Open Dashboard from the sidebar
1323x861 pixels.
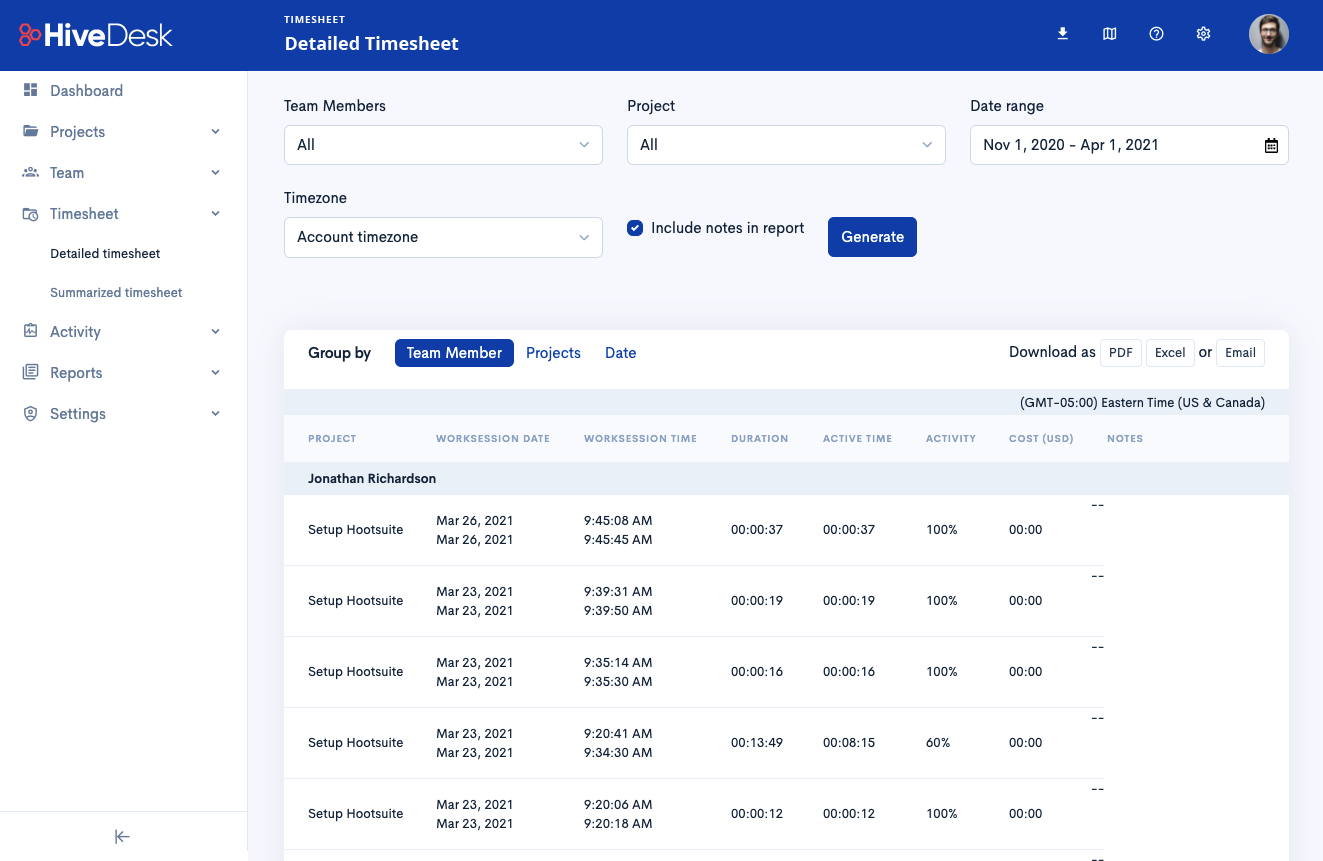[86, 91]
